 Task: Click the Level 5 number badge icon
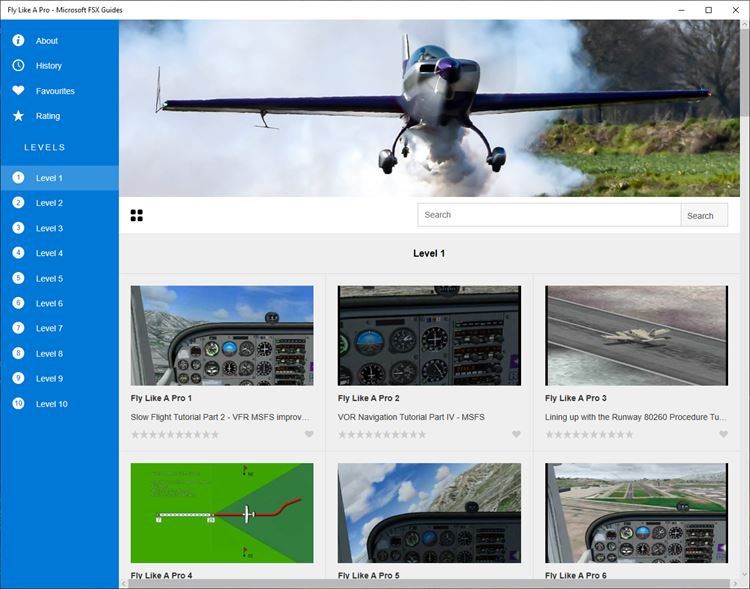coord(18,278)
